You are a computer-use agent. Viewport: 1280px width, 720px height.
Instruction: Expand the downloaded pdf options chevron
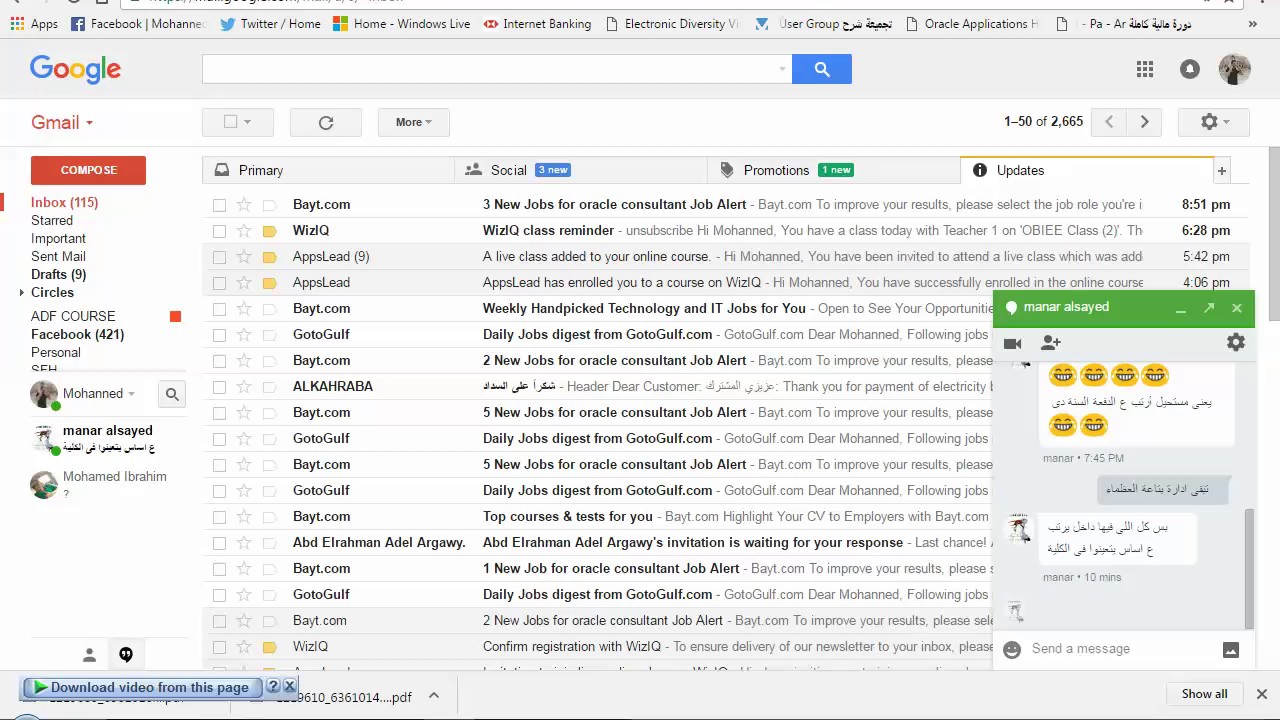(434, 696)
